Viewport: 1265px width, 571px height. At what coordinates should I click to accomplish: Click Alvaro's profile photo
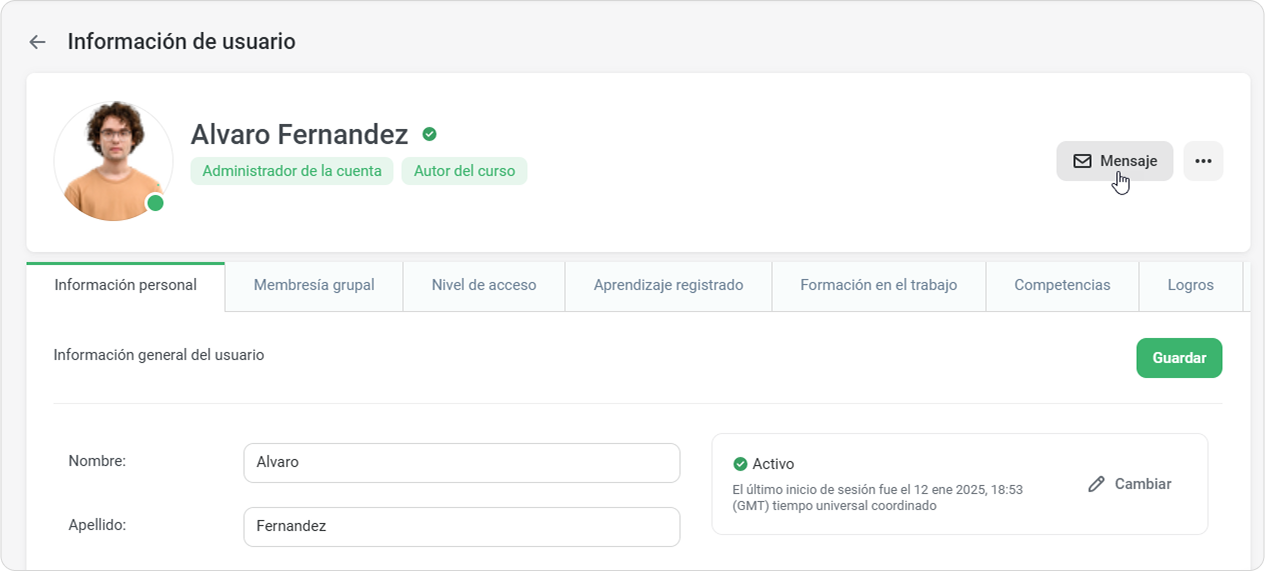pos(113,160)
